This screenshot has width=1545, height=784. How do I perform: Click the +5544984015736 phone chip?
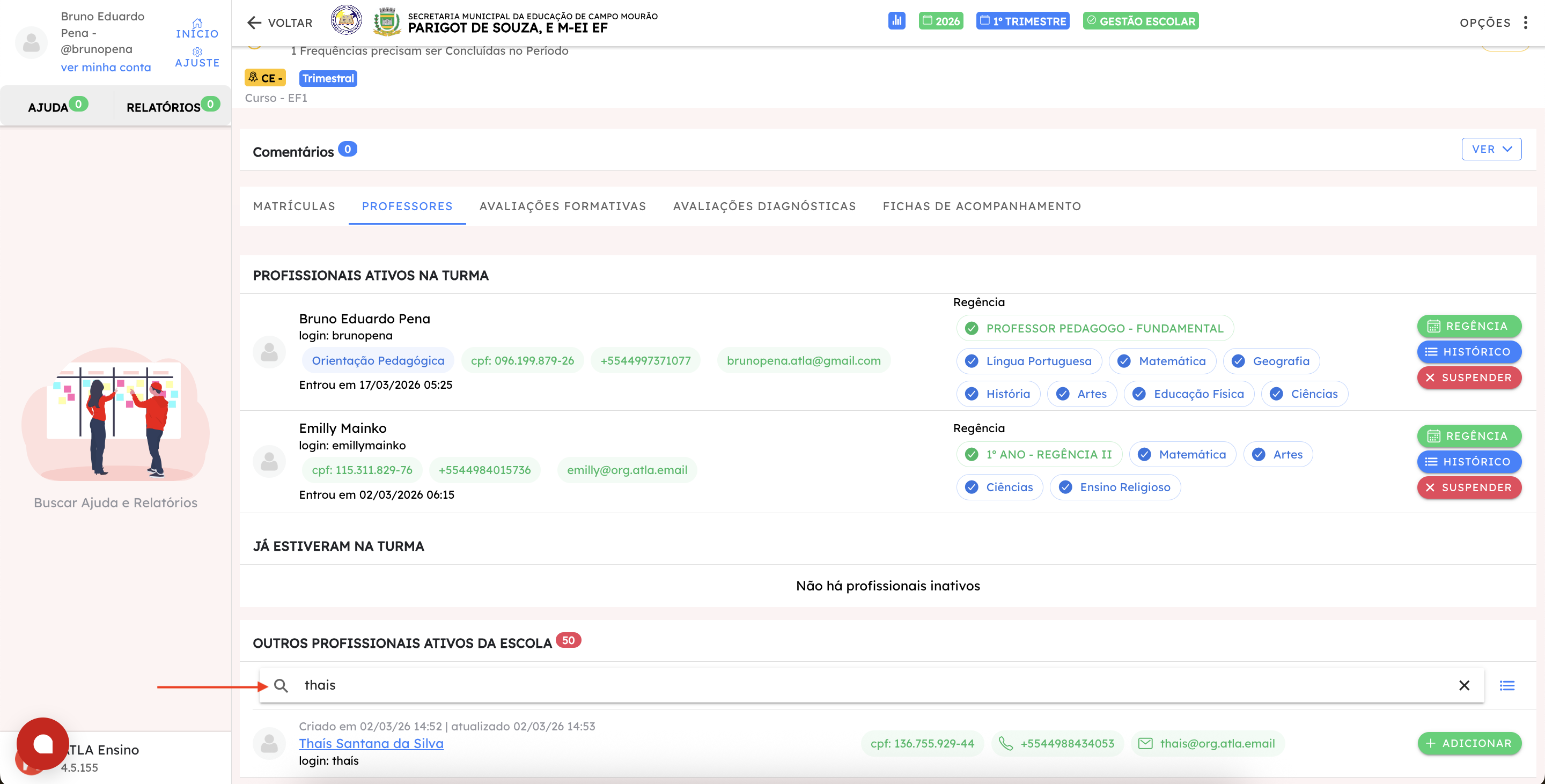[x=484, y=470]
